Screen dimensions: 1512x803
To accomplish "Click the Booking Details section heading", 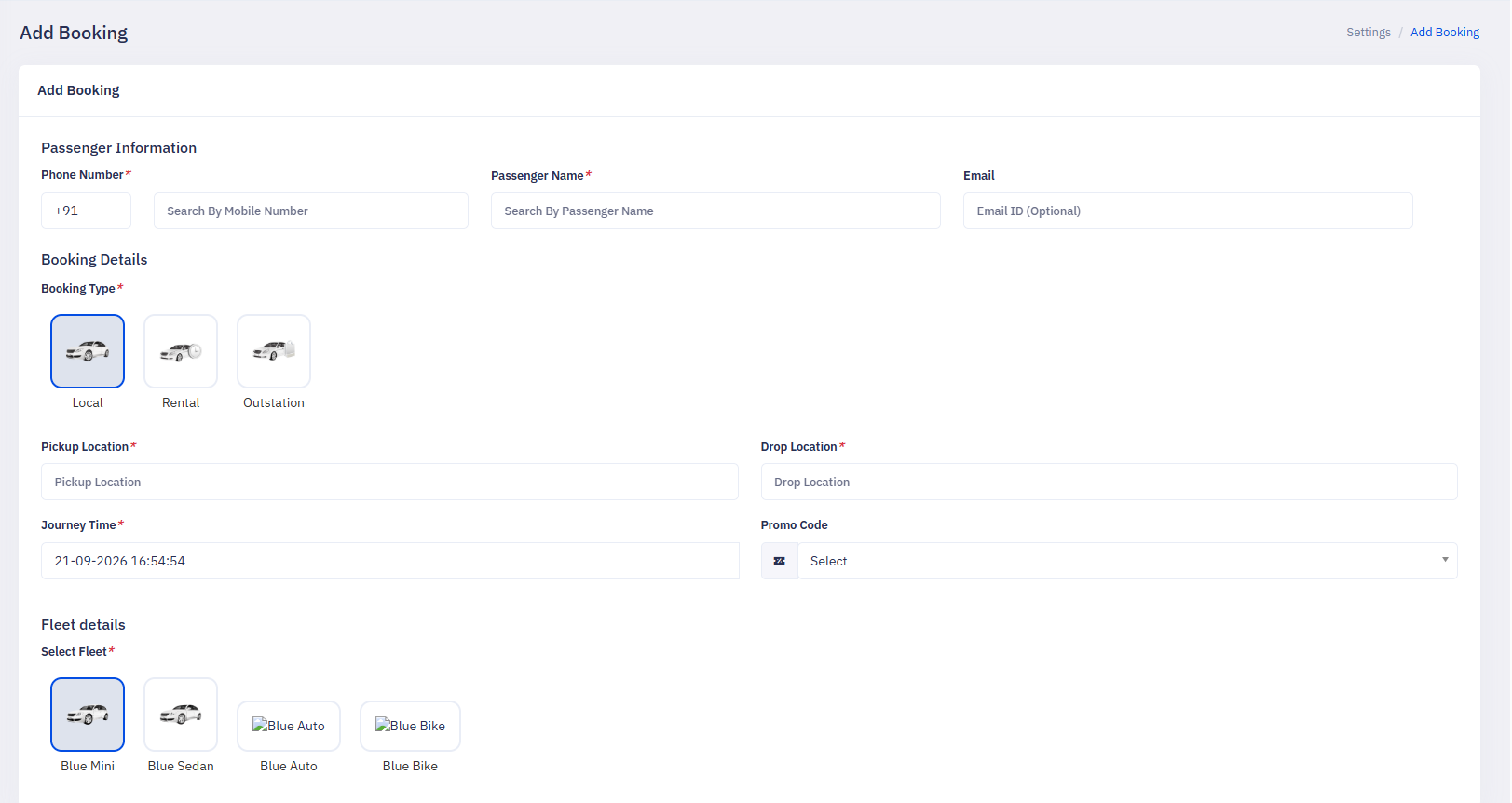I will click(94, 260).
